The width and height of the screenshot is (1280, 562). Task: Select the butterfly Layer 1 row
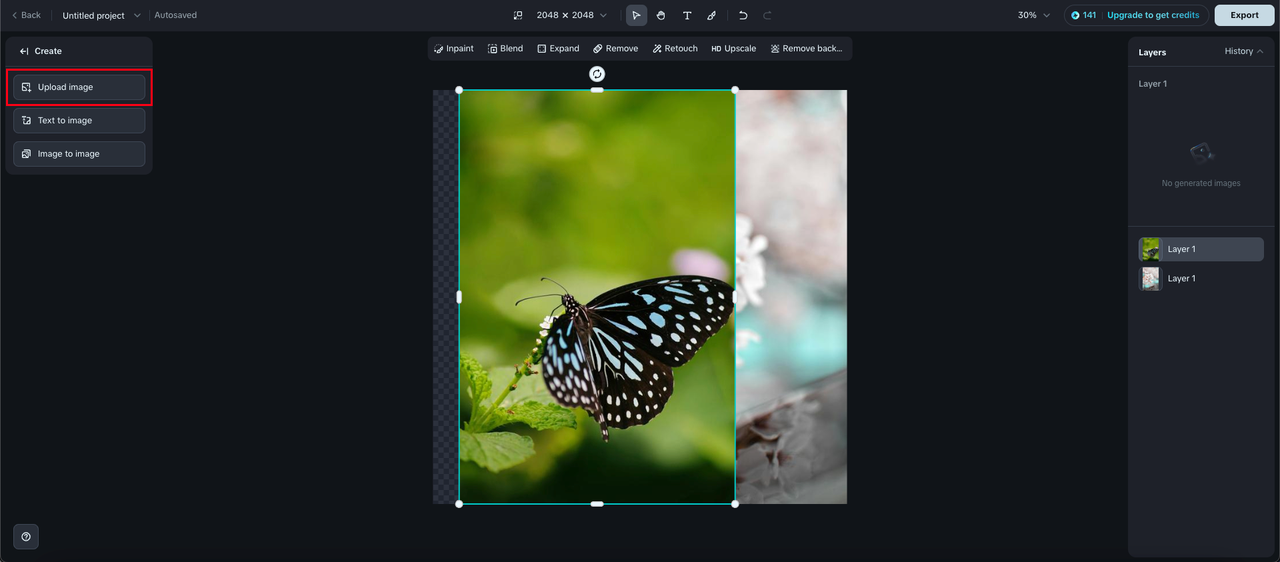pos(1201,249)
